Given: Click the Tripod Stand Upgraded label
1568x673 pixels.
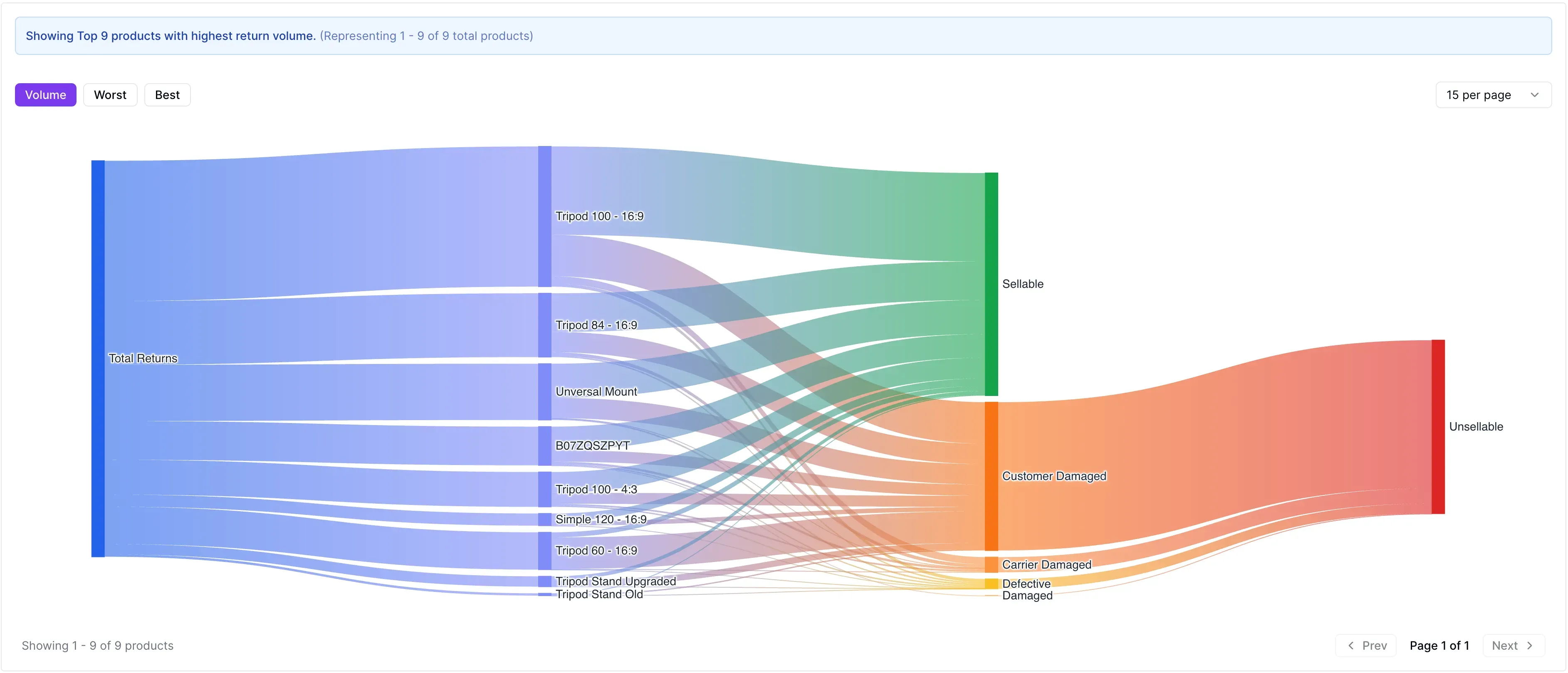Looking at the screenshot, I should tap(616, 581).
